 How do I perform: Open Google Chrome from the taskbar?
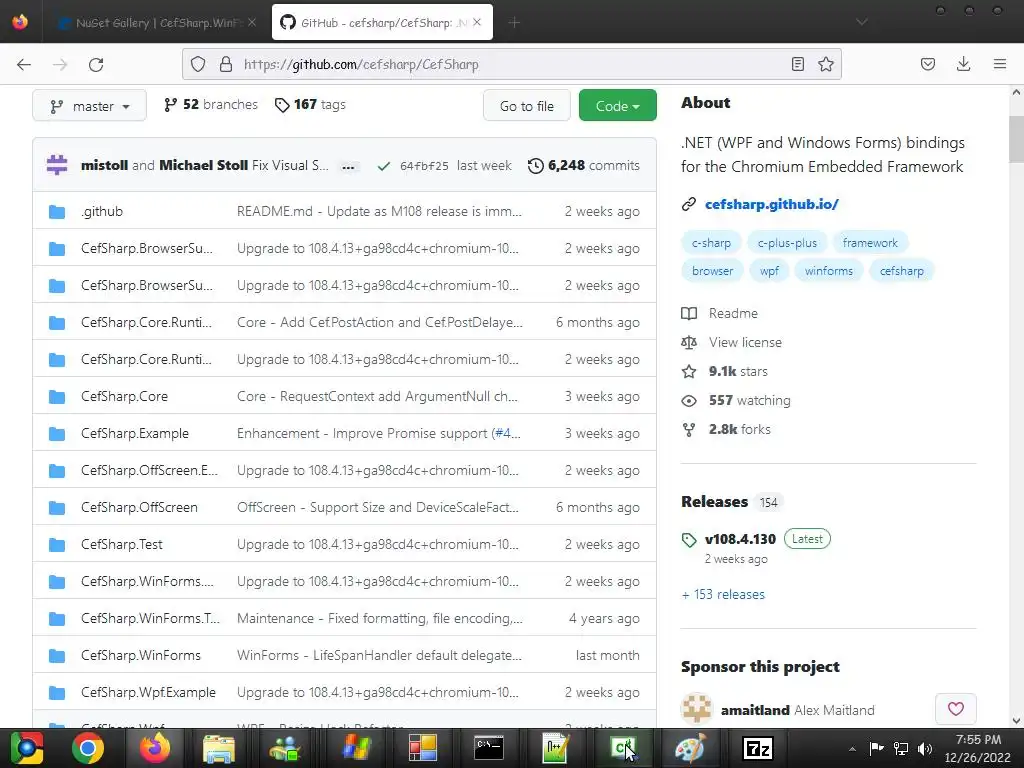tap(88, 748)
